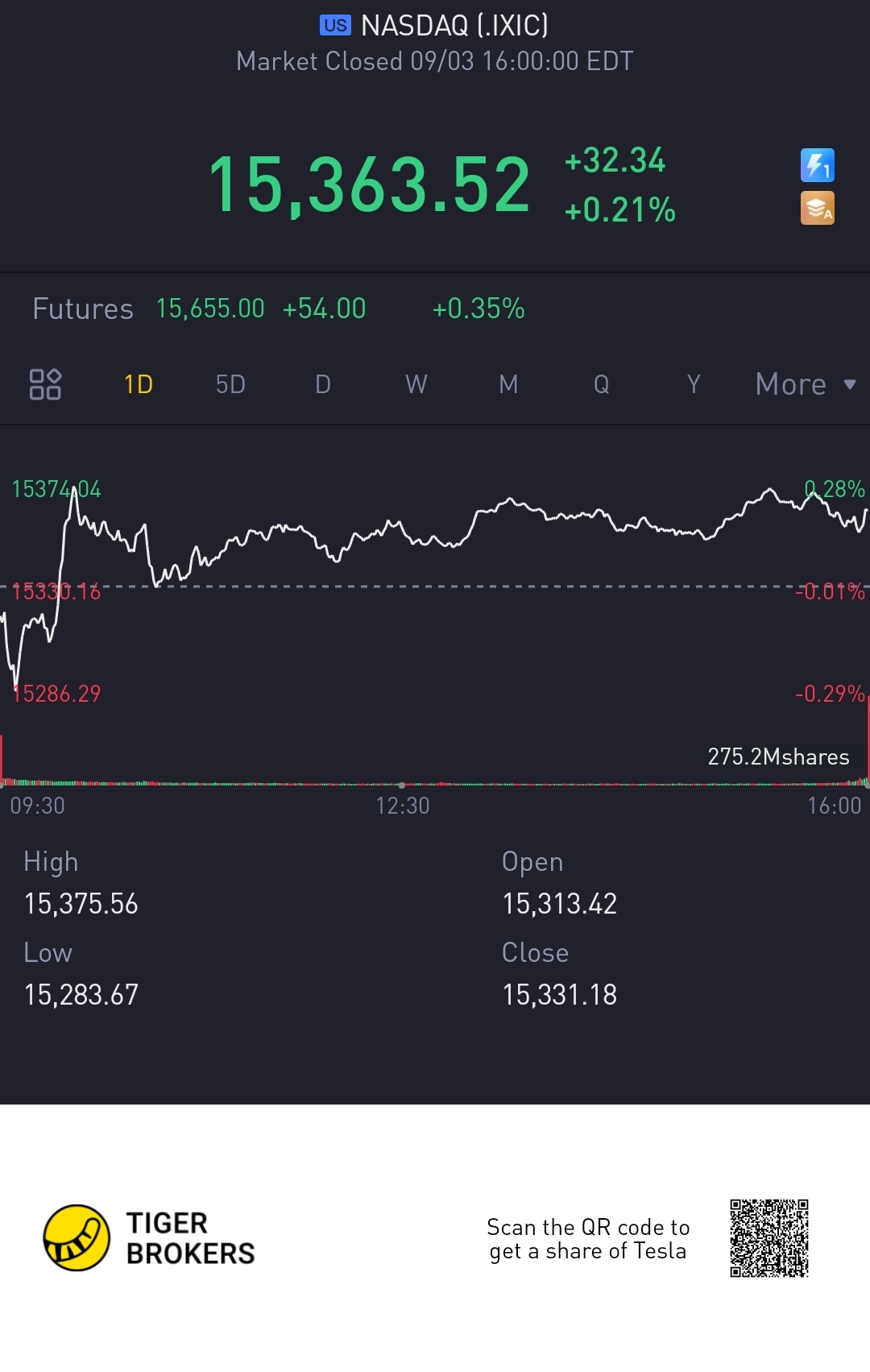Select the D daily chart tab
The width and height of the screenshot is (870, 1372).
pos(323,384)
